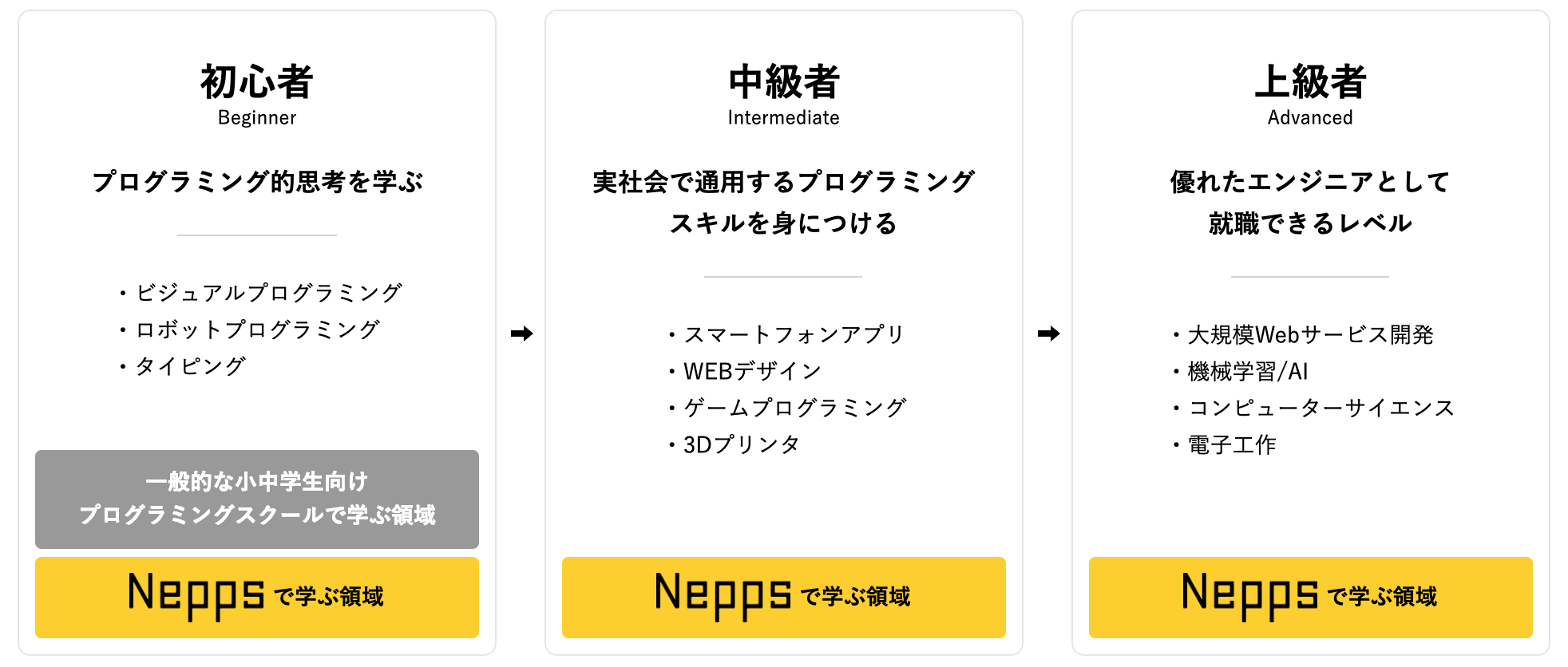Click the gray 一般的な小中学生向け banner
The width and height of the screenshot is (1568, 667).
pos(256,499)
